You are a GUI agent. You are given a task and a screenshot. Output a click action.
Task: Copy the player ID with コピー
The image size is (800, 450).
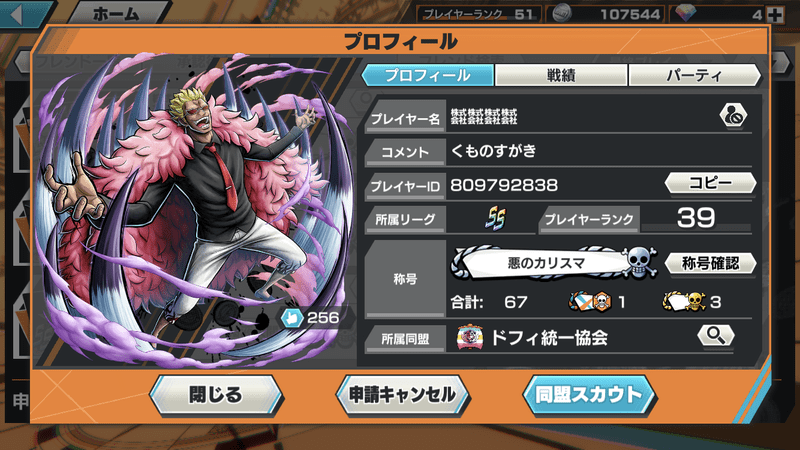click(710, 183)
